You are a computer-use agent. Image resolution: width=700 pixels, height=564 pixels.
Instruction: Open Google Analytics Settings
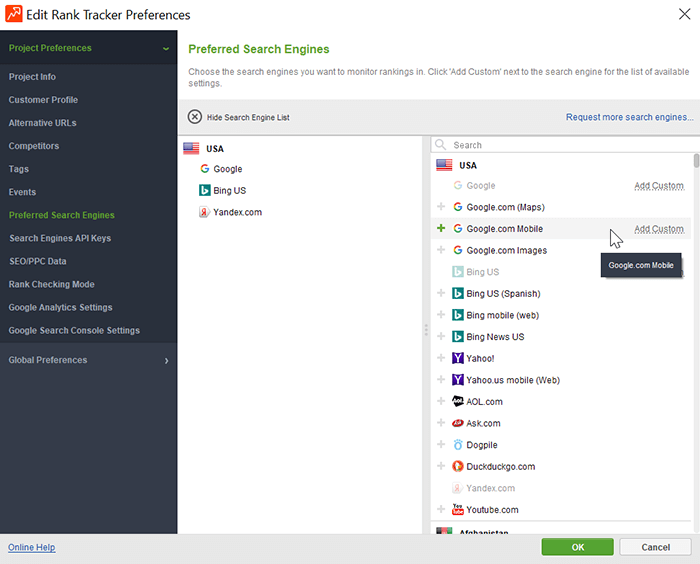tap(61, 307)
